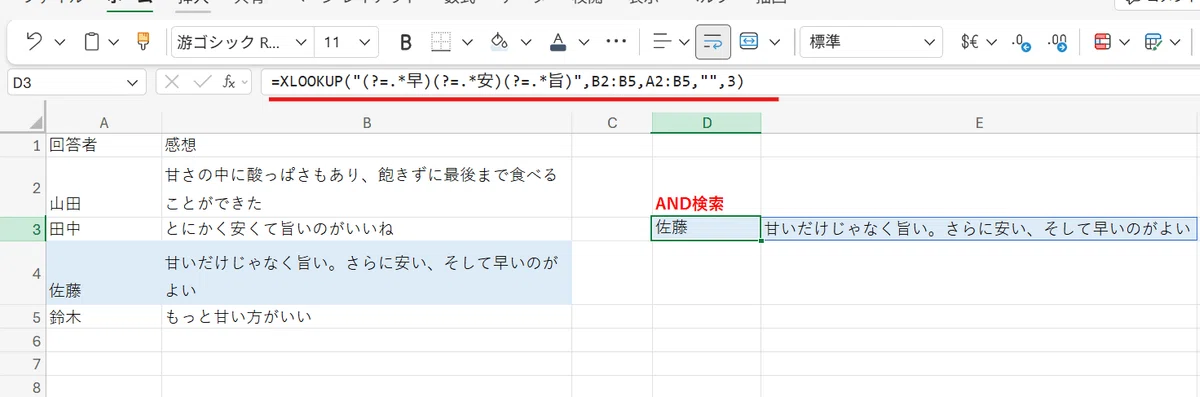Click the fx Insert Function icon

pyautogui.click(x=229, y=82)
